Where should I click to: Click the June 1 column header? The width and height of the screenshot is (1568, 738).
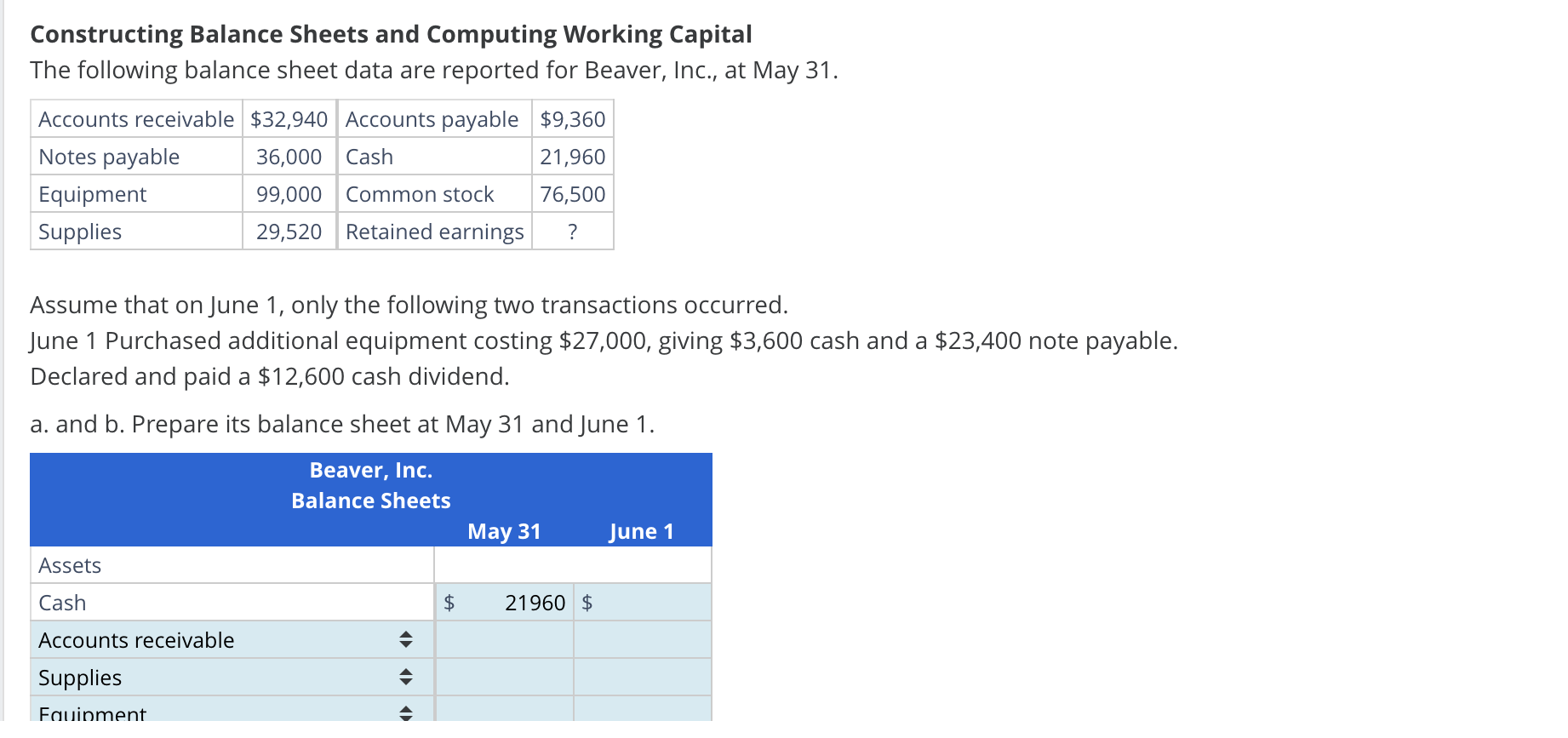click(x=642, y=530)
